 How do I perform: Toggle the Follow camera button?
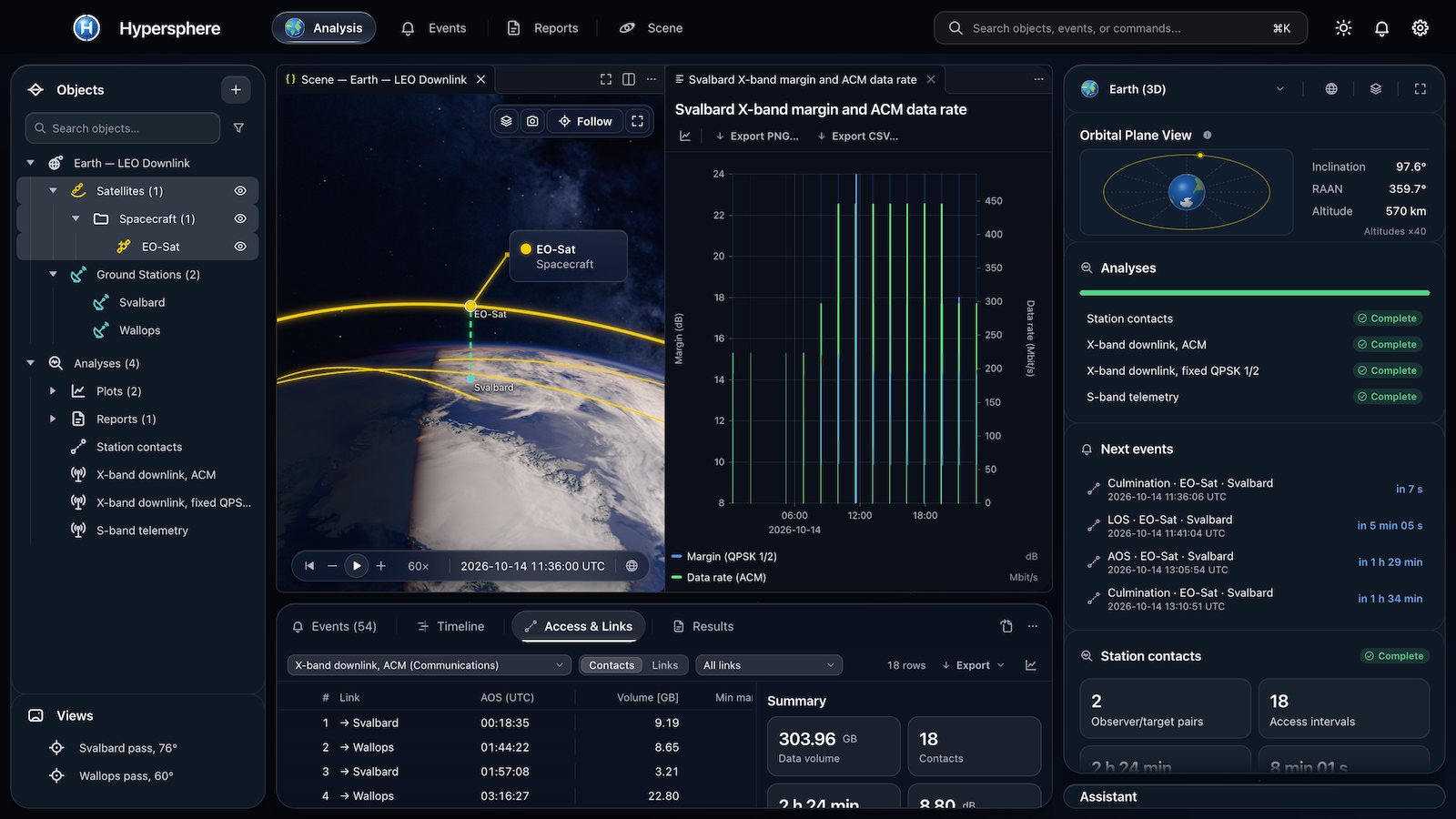(585, 121)
